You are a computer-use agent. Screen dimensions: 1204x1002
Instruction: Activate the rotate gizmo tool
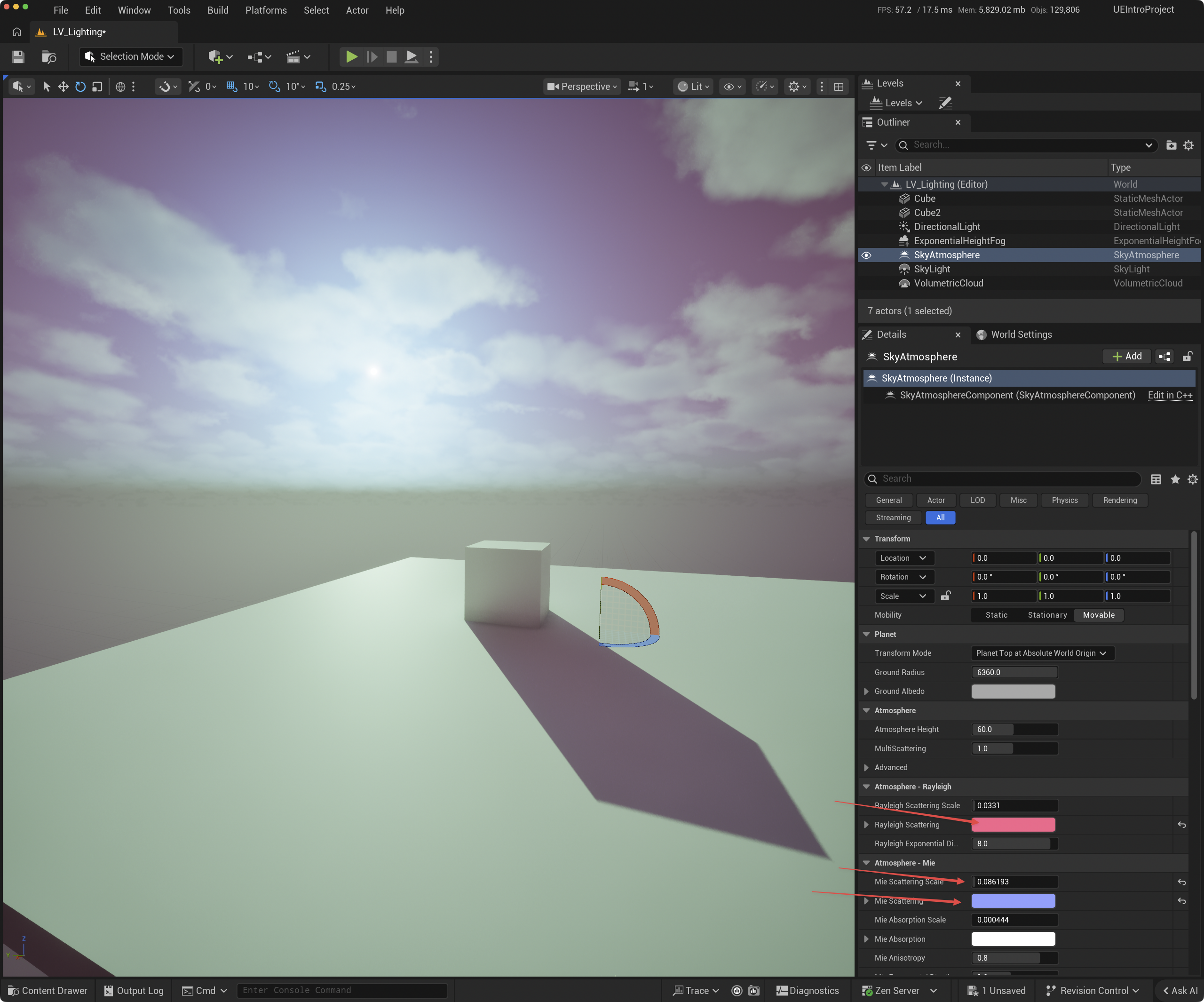click(80, 87)
